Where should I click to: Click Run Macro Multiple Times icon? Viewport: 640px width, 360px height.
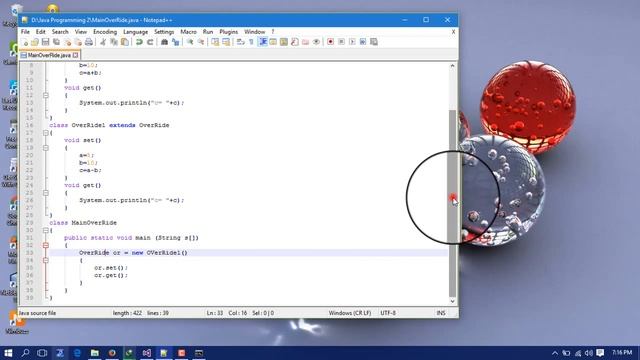362,42
